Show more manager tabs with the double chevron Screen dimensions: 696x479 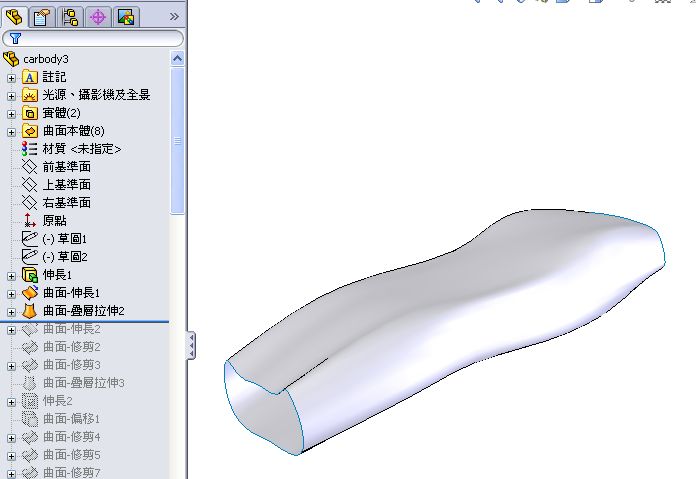174,17
